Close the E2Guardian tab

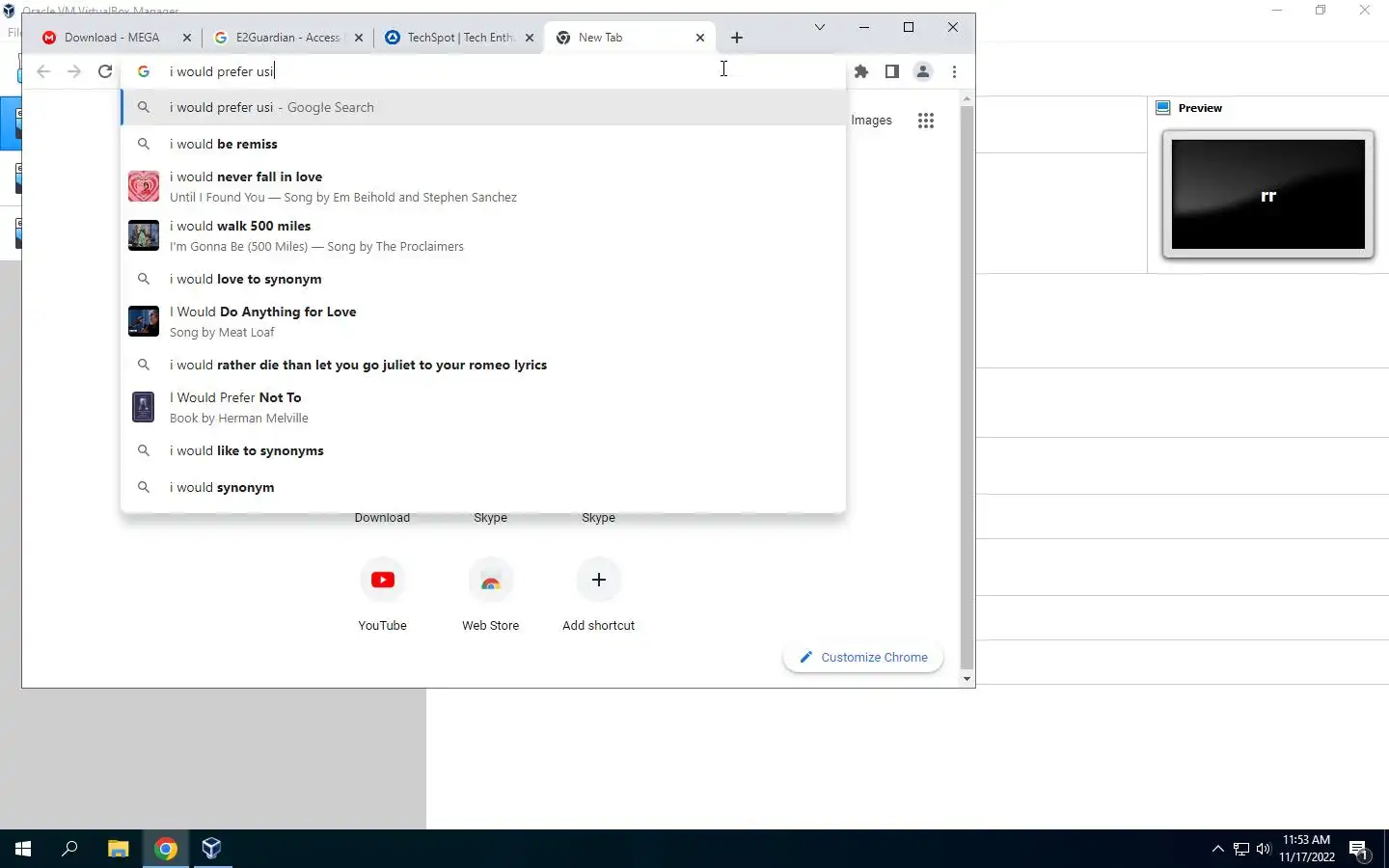point(359,38)
